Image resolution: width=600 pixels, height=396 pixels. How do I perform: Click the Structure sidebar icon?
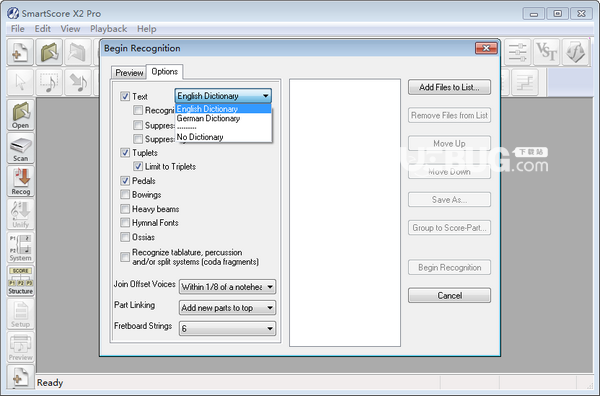click(x=21, y=281)
